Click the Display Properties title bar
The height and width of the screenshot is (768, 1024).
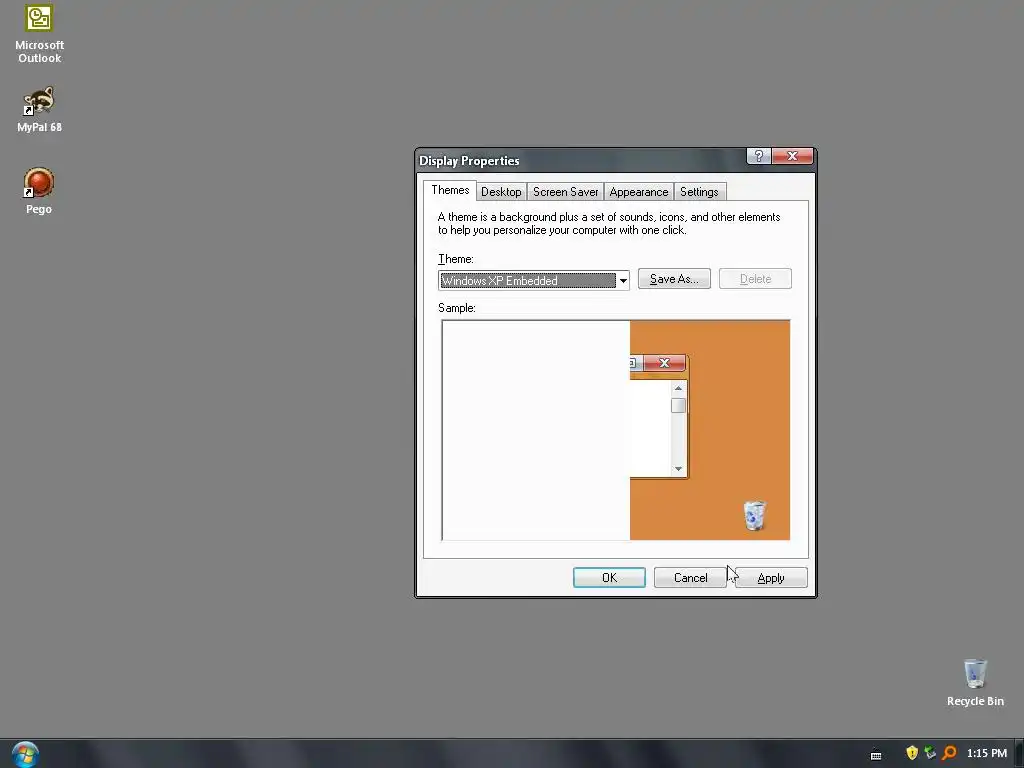pyautogui.click(x=581, y=161)
